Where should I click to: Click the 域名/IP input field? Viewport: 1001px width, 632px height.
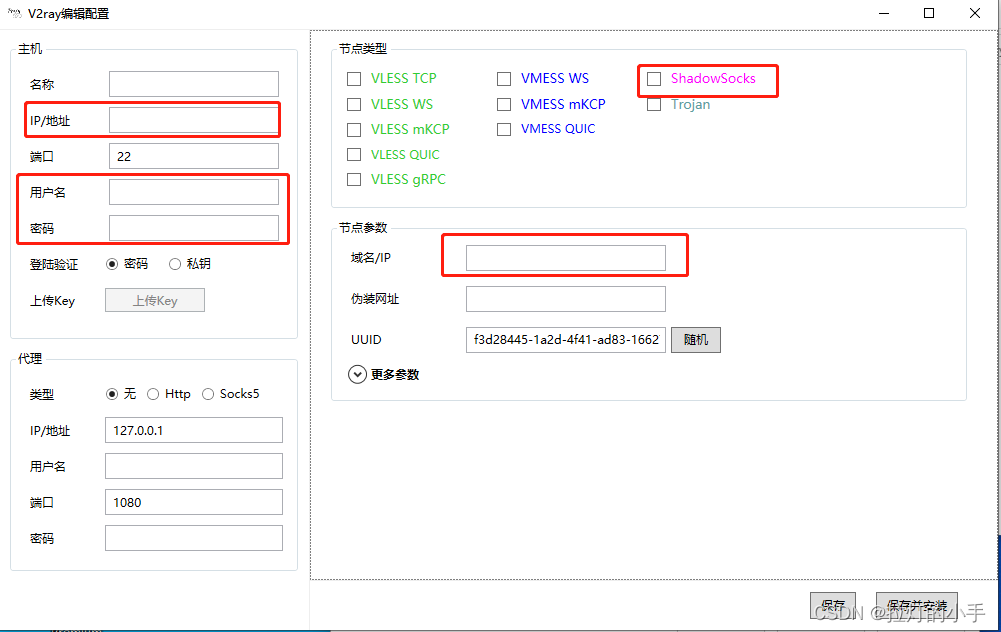[x=566, y=258]
